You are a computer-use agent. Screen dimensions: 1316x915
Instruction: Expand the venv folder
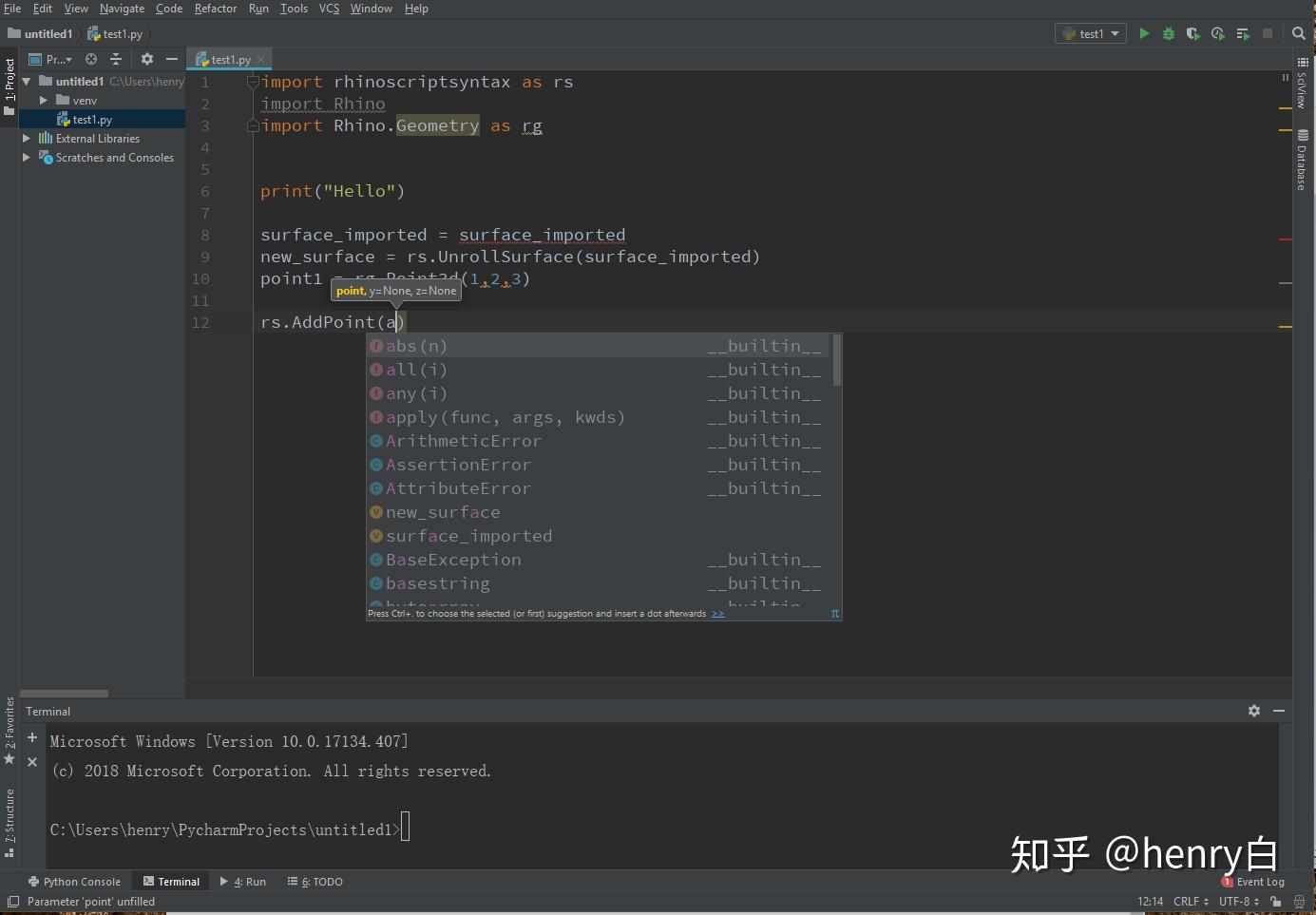tap(44, 101)
